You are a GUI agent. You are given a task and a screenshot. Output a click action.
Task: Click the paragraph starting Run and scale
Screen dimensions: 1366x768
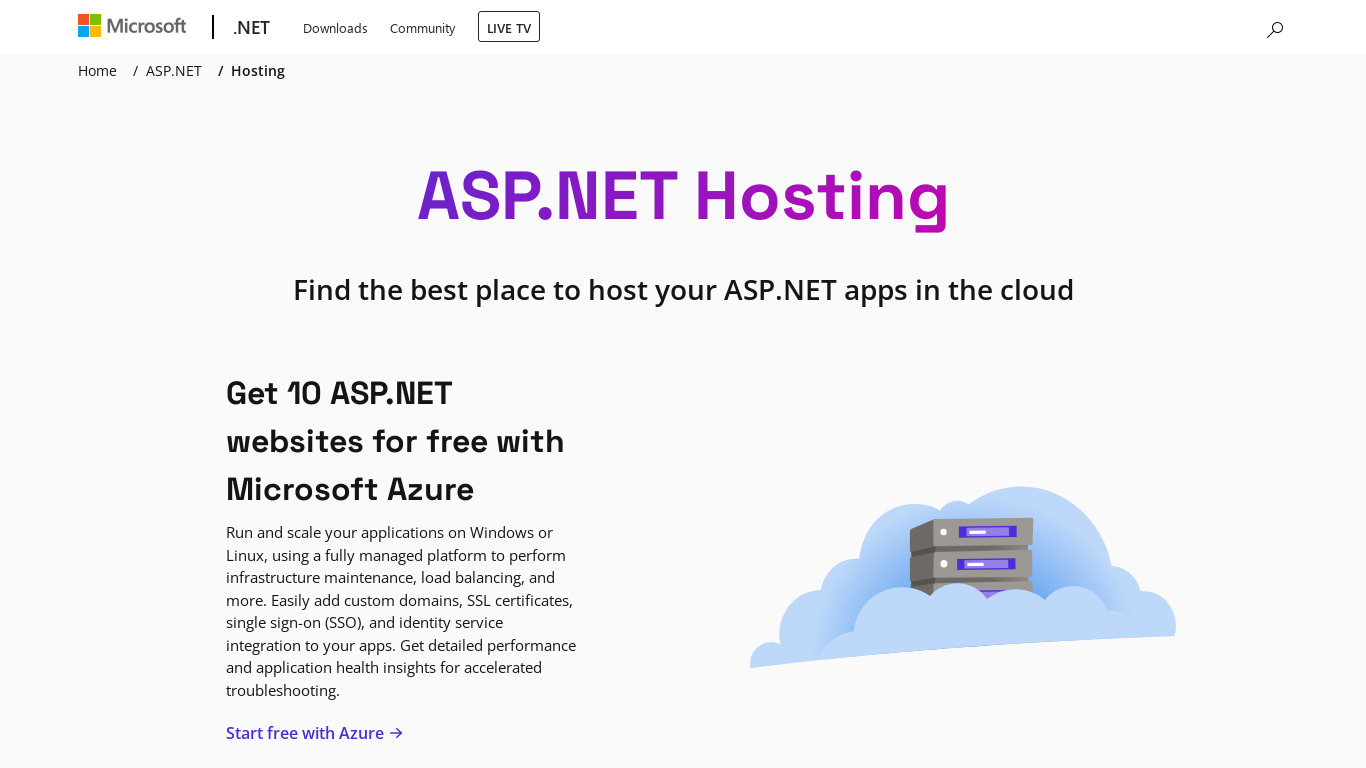tap(401, 611)
